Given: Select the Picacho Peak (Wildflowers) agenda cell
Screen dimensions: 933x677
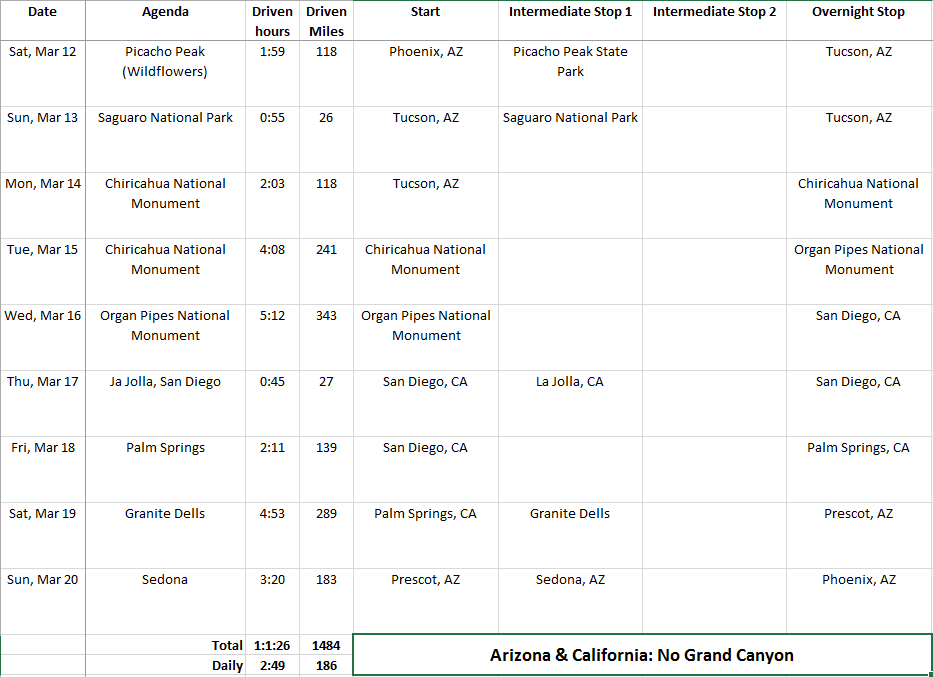Looking at the screenshot, I should point(165,61).
